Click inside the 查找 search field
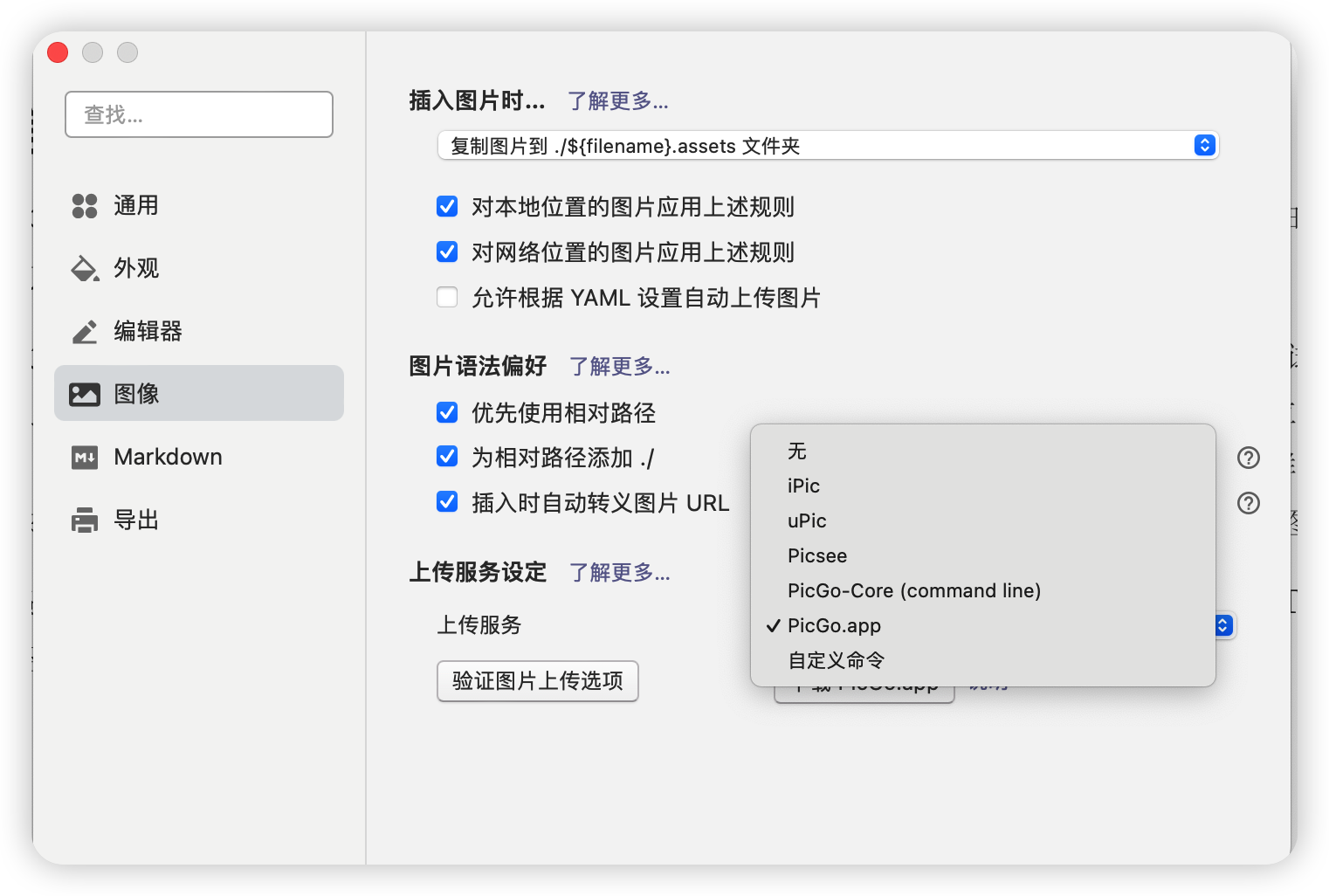The width and height of the screenshot is (1329, 896). 198,114
